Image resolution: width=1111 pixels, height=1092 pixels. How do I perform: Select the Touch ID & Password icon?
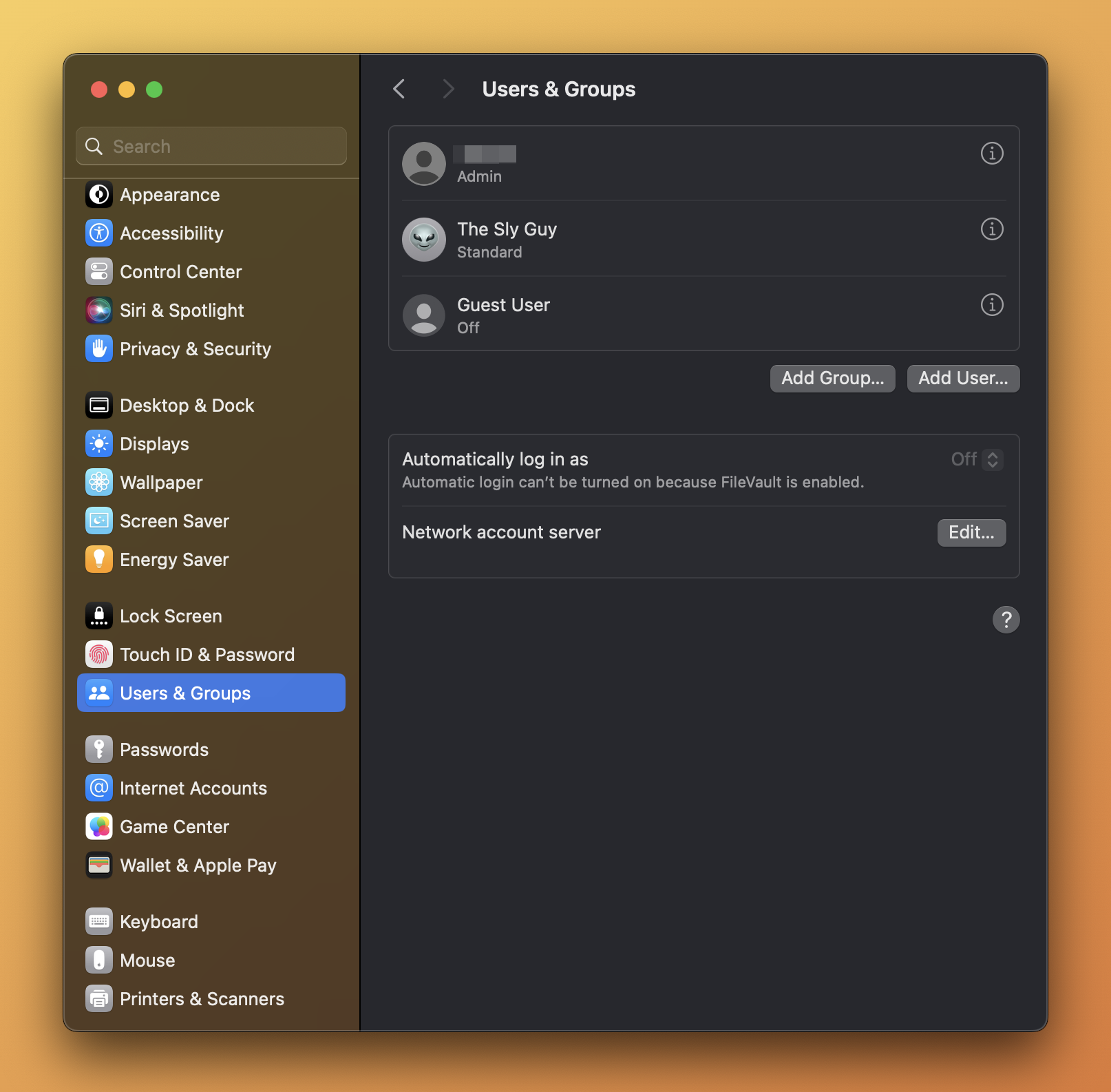pos(99,654)
